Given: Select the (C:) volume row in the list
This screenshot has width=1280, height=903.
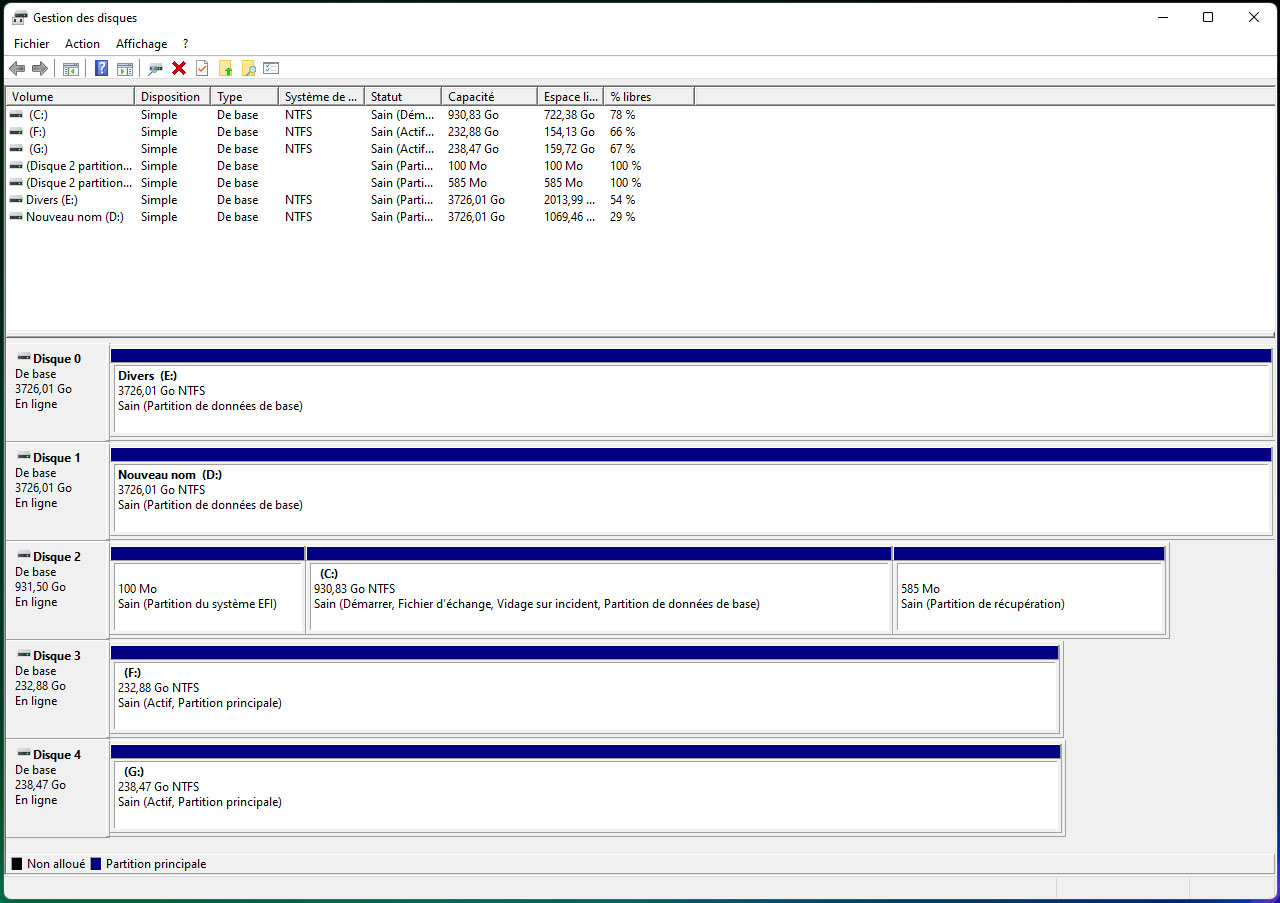Looking at the screenshot, I should (350, 115).
